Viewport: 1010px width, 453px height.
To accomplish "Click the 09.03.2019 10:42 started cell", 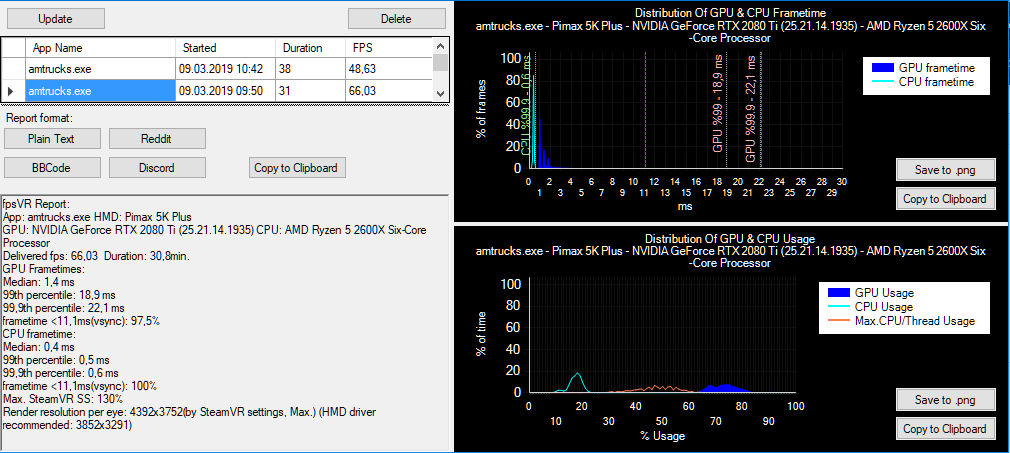I will 225,69.
